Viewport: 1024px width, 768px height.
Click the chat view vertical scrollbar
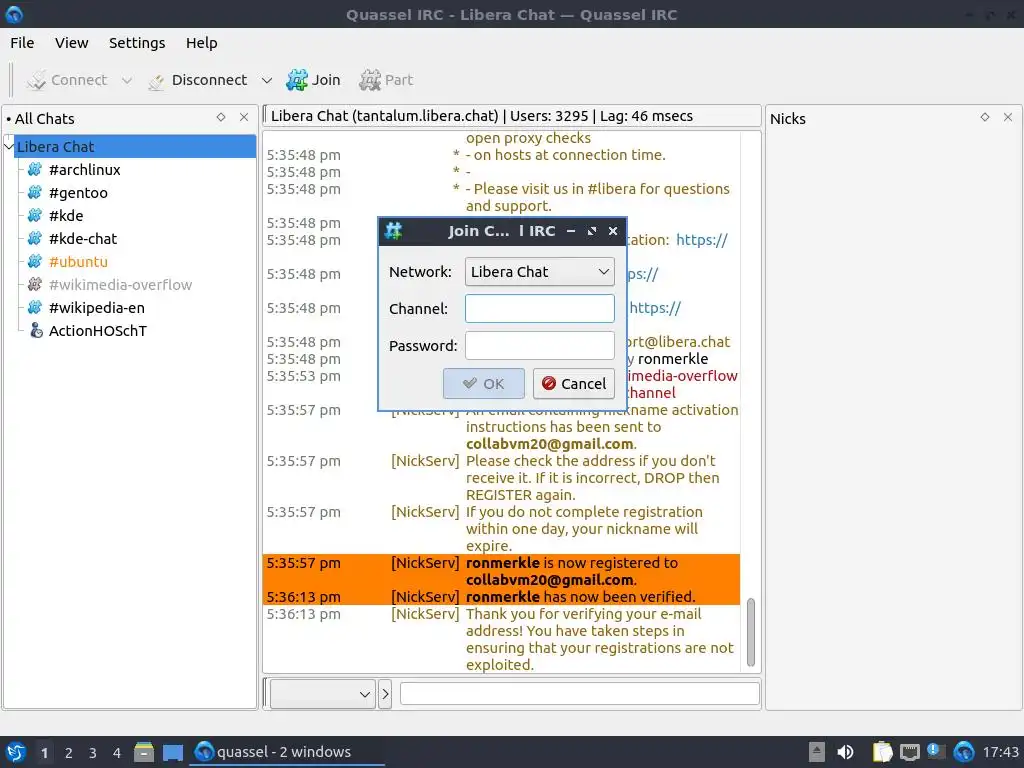(751, 631)
